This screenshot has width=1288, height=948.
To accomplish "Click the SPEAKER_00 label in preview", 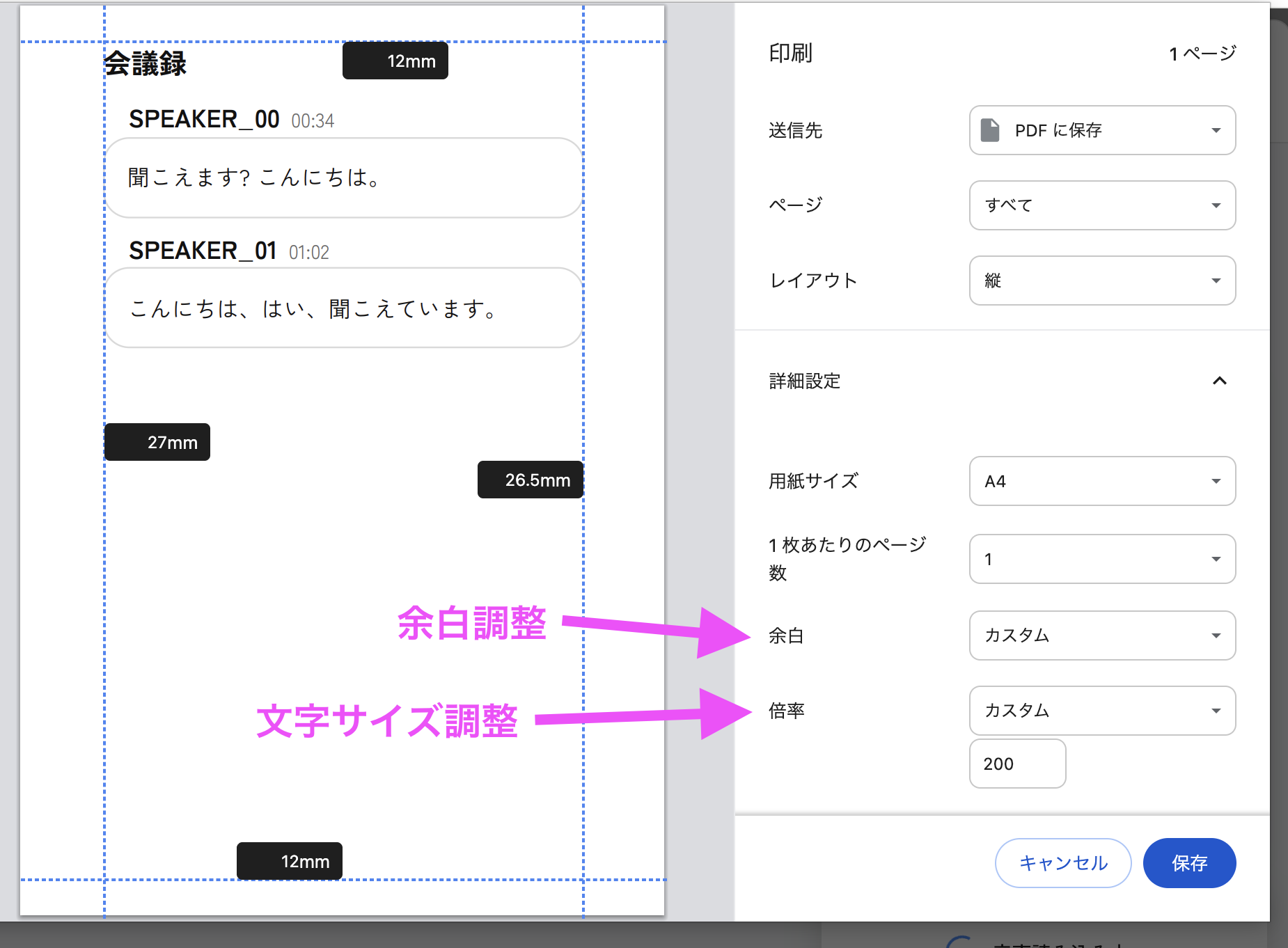I will click(204, 119).
